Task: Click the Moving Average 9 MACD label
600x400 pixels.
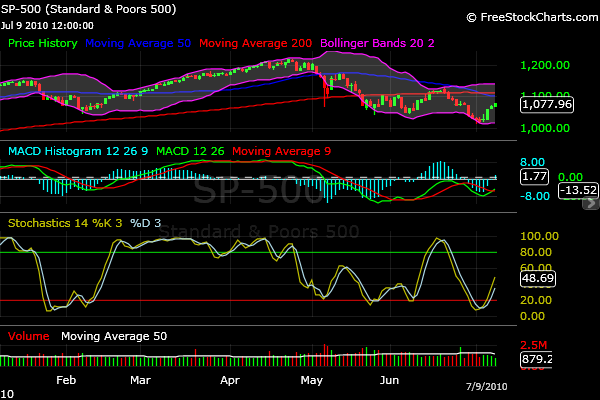Action: tap(281, 151)
